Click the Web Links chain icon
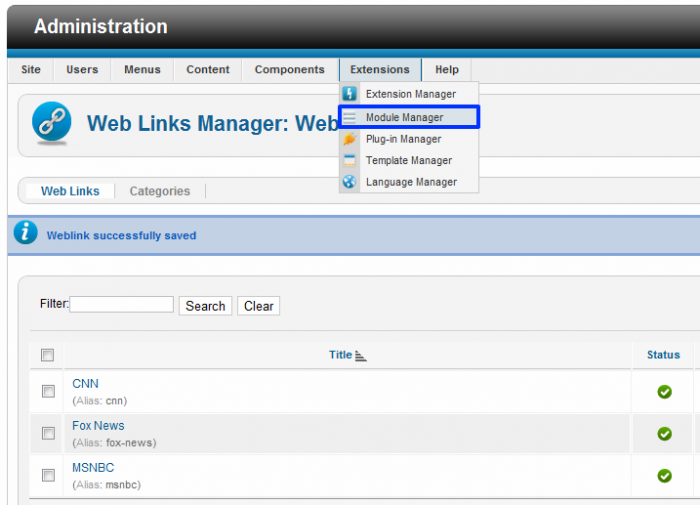 point(52,123)
